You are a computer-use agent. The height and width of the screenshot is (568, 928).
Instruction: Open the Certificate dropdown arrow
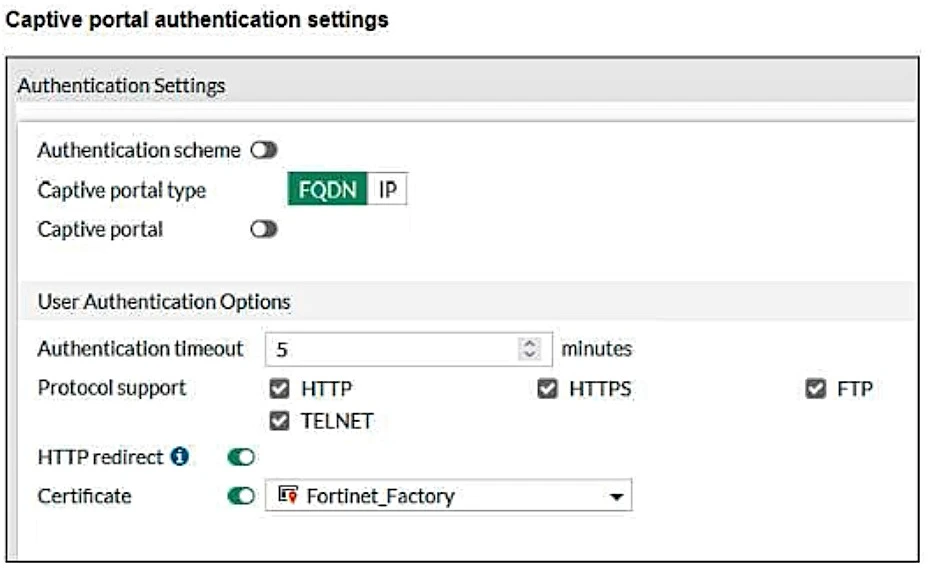click(616, 497)
